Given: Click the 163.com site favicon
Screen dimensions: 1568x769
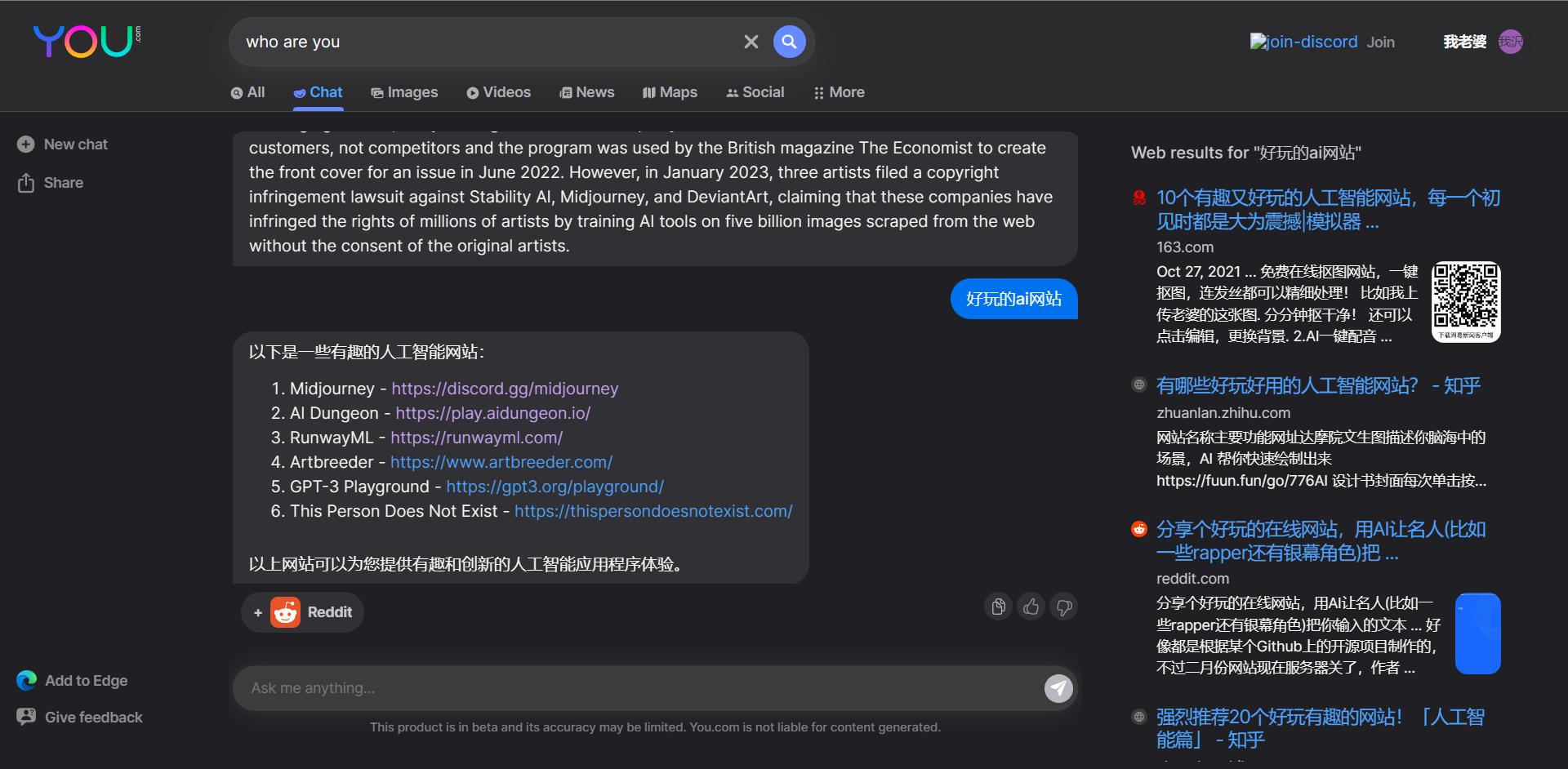Looking at the screenshot, I should (x=1139, y=198).
